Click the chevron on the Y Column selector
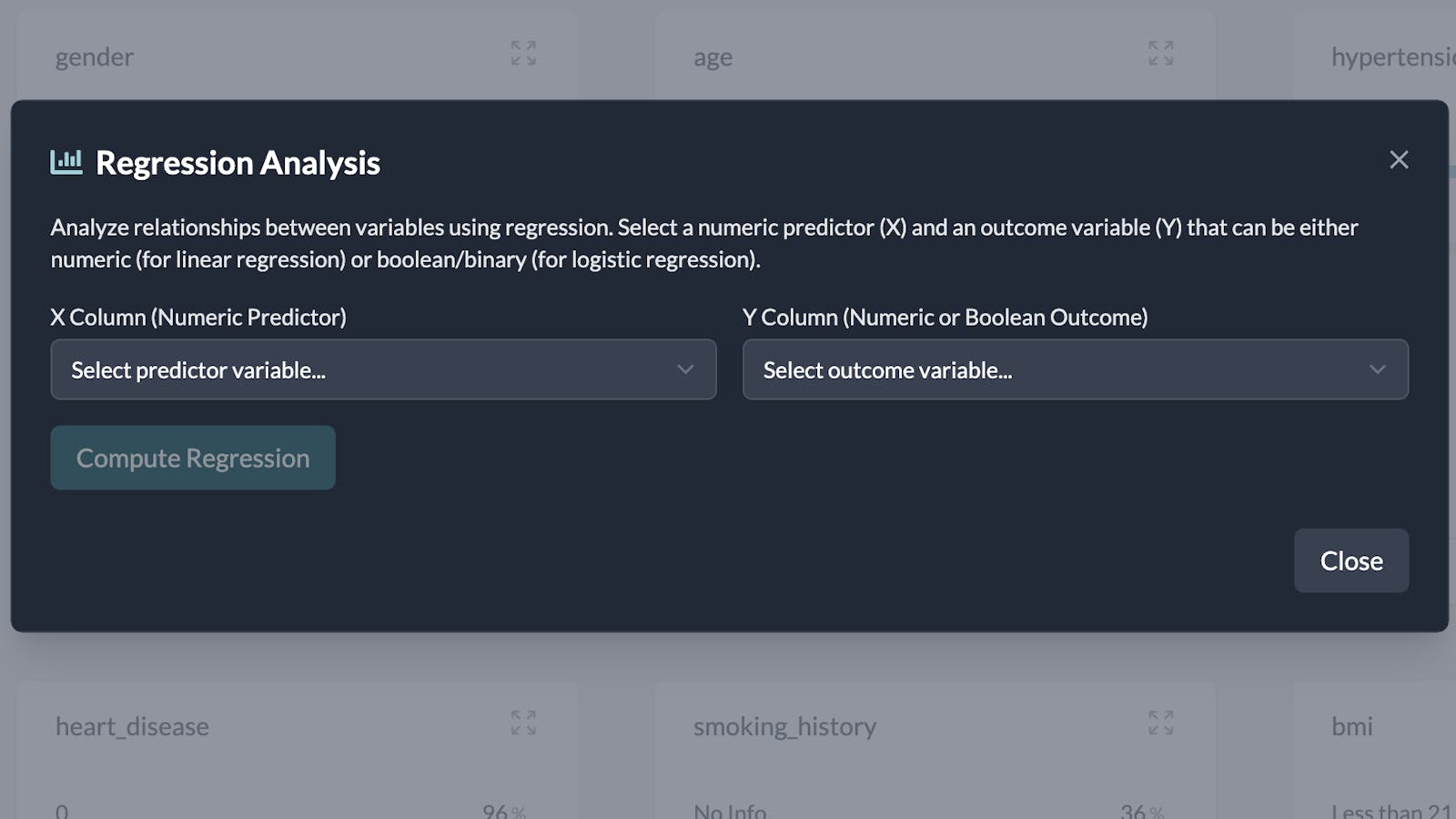1456x819 pixels. (1378, 369)
